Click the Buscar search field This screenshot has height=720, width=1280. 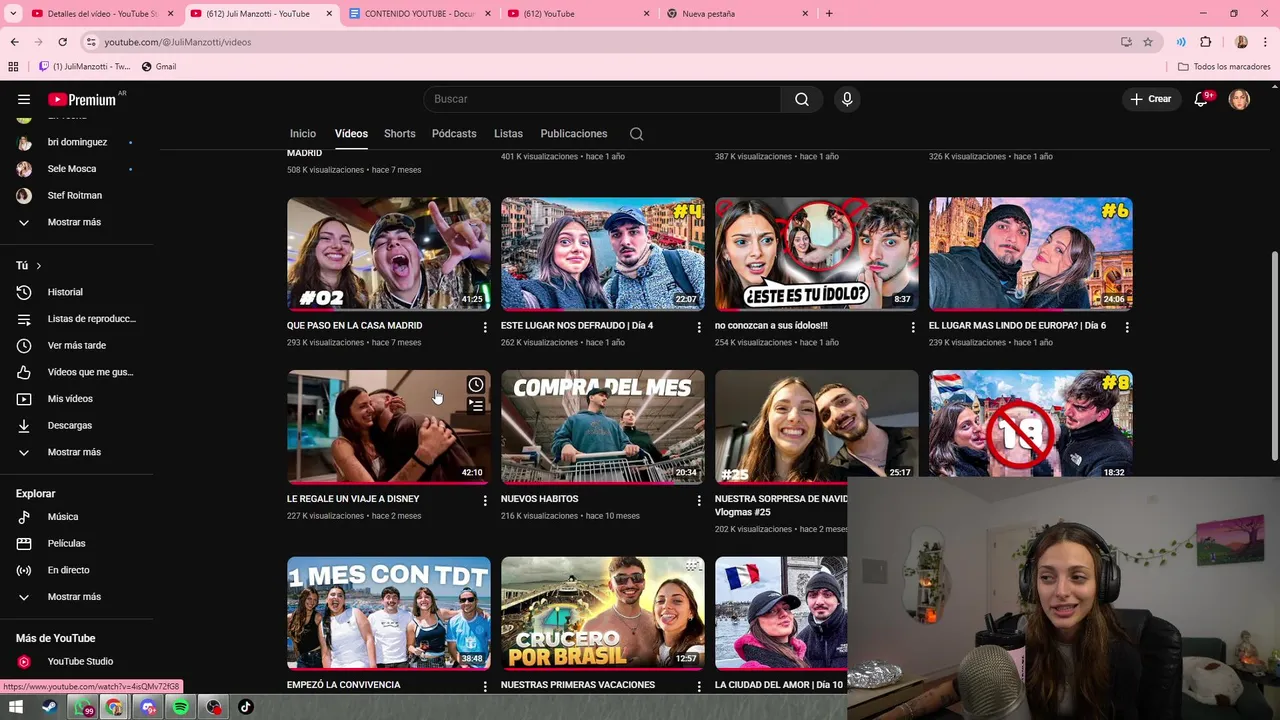coord(602,99)
